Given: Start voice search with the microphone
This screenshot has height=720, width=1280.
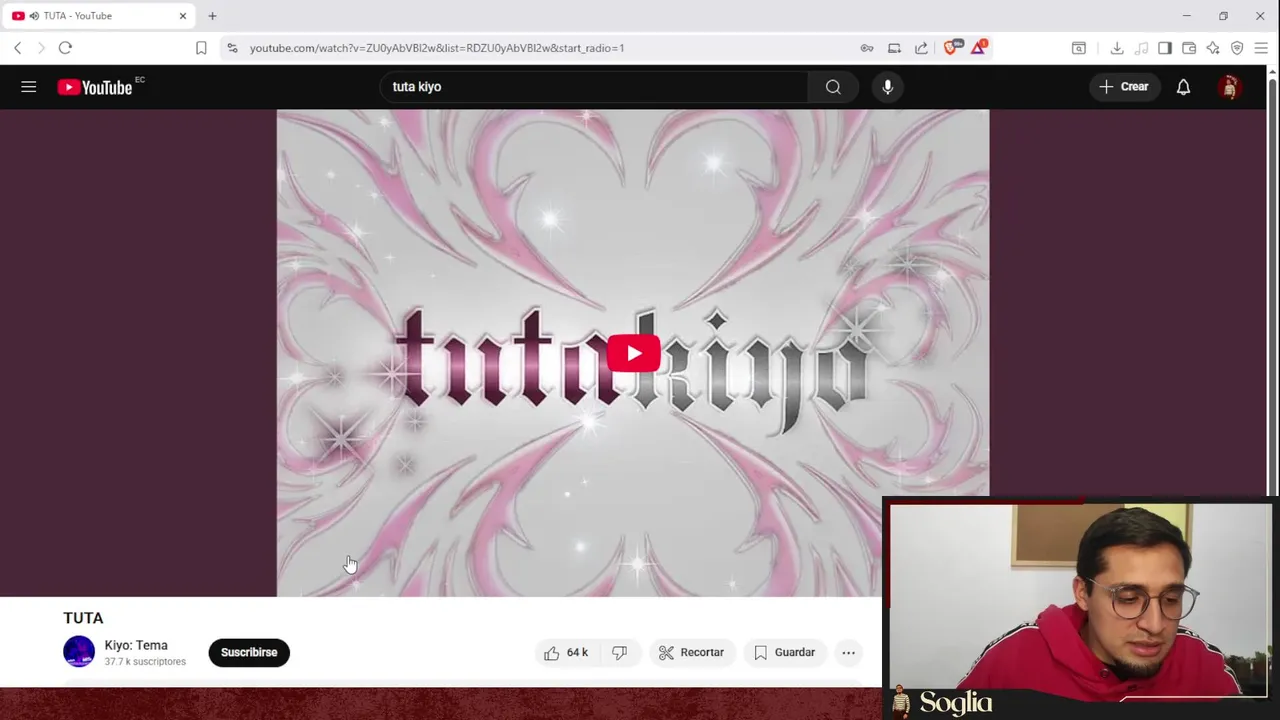Looking at the screenshot, I should coord(887,87).
